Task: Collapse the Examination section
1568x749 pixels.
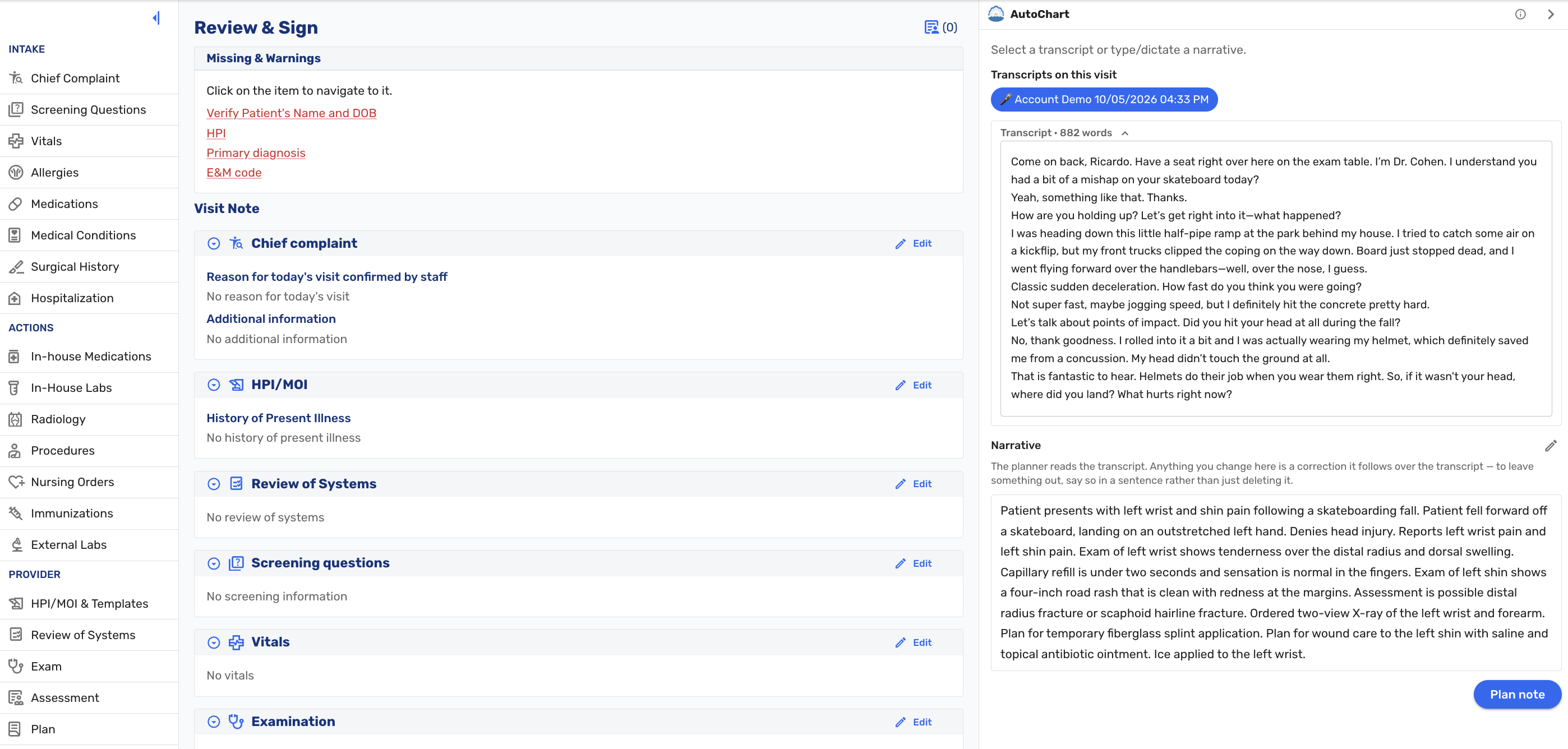Action: click(x=214, y=722)
